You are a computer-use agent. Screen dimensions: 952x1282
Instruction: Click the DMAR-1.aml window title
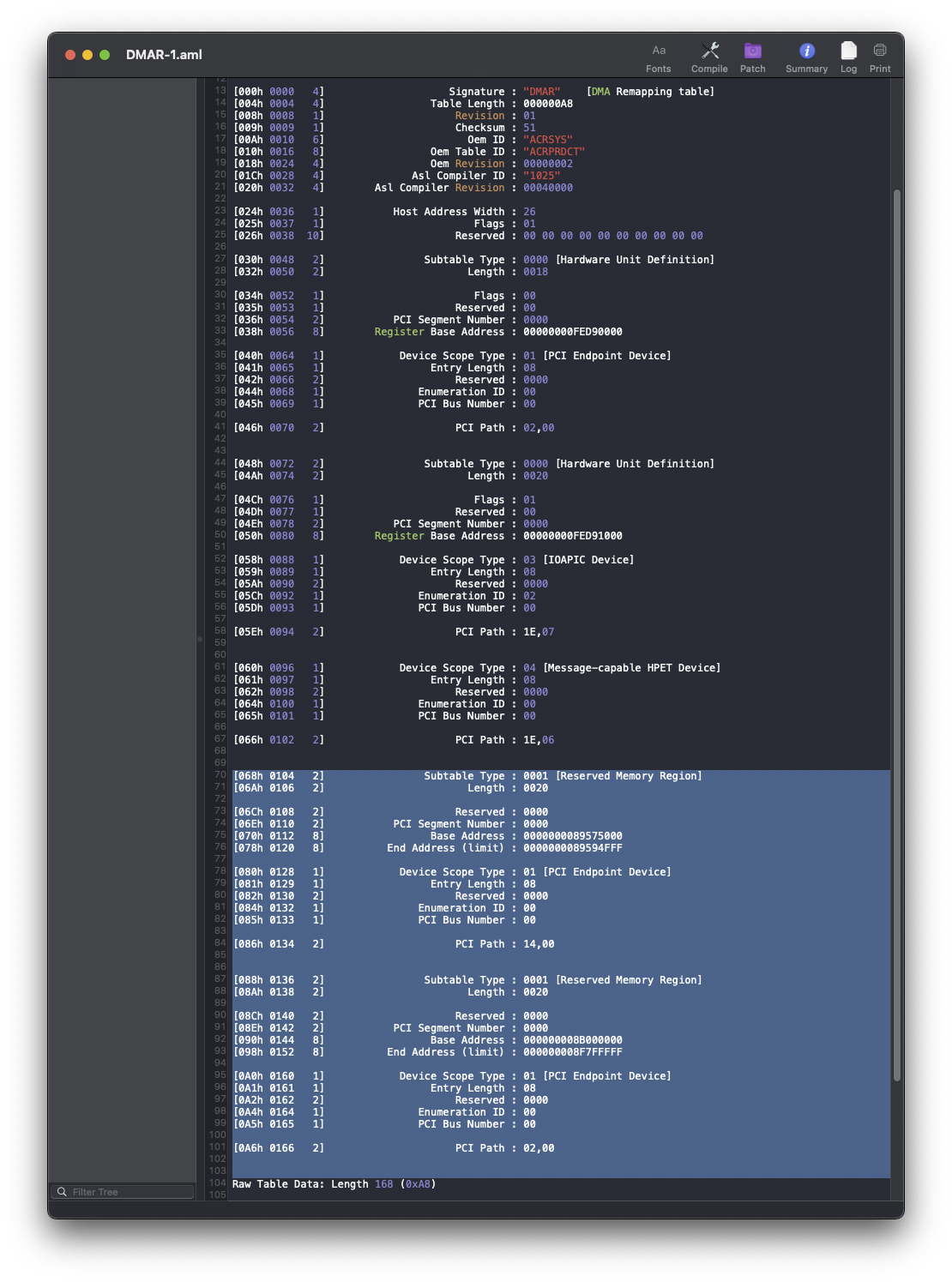click(164, 55)
